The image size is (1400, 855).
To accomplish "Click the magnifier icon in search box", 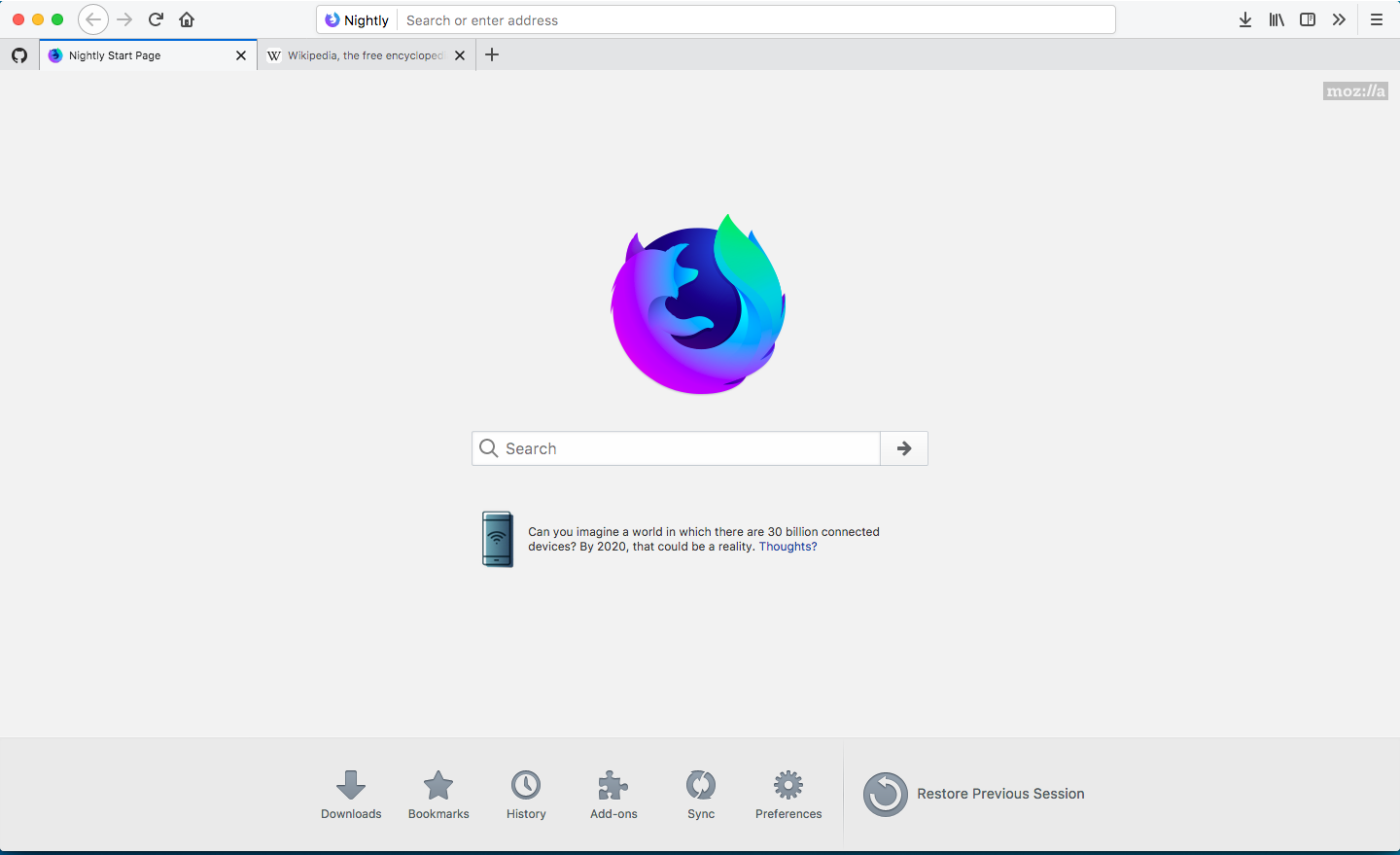I will (489, 448).
